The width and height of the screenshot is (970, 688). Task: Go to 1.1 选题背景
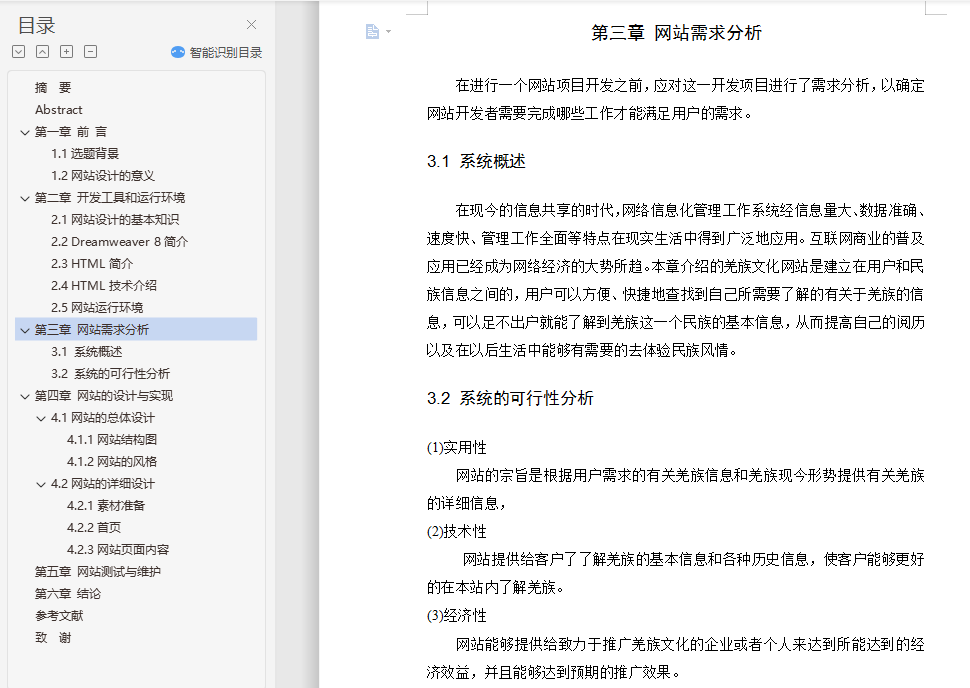(x=85, y=153)
